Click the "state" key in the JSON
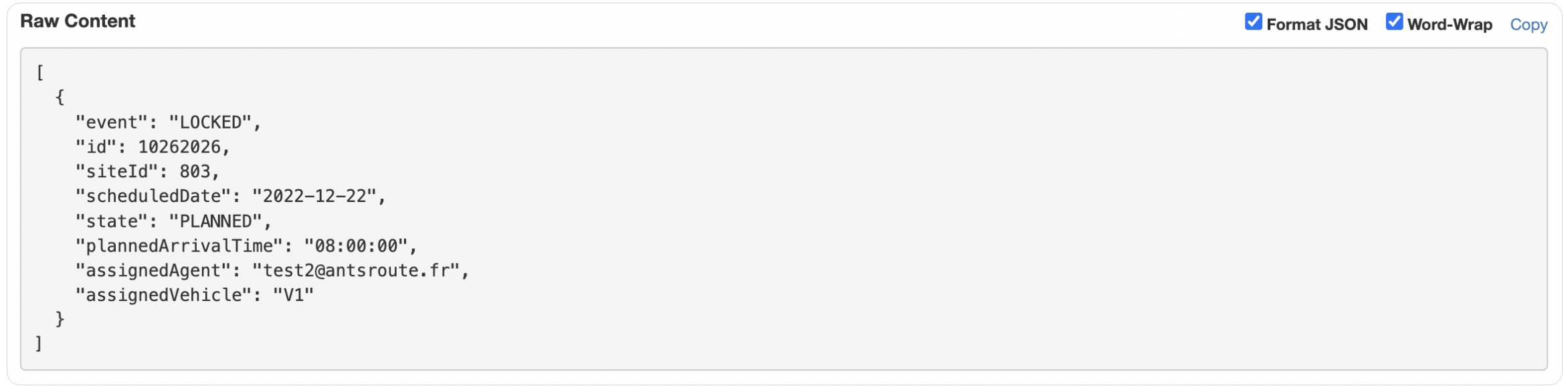 (x=112, y=221)
